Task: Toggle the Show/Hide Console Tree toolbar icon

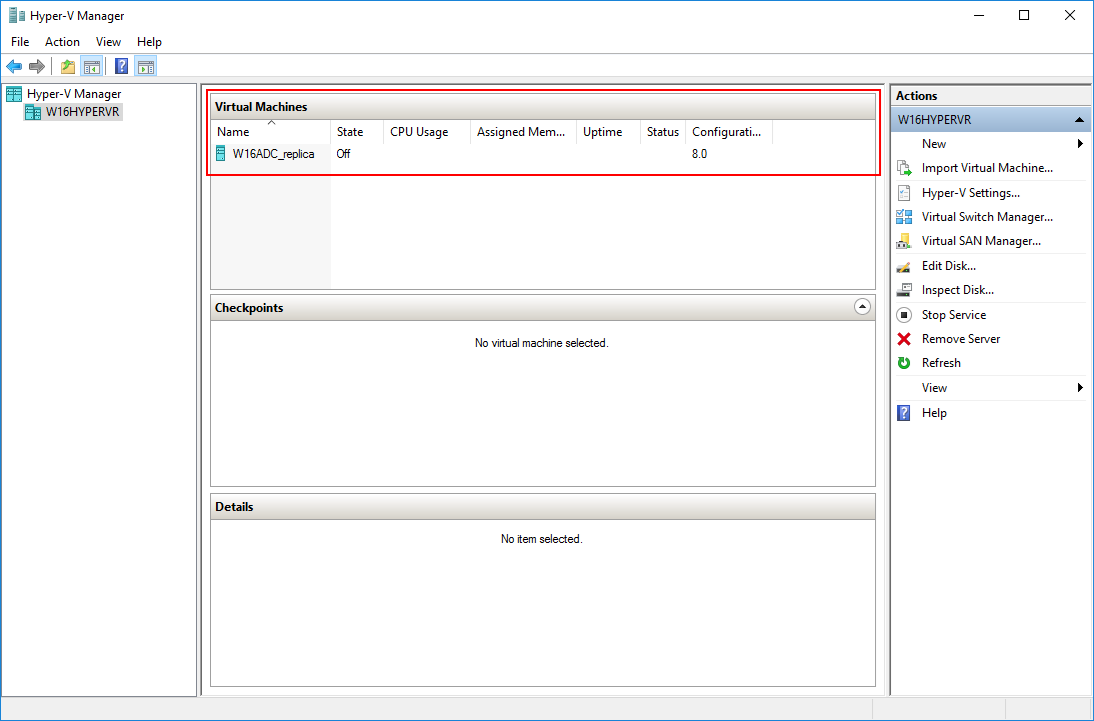Action: (x=91, y=66)
